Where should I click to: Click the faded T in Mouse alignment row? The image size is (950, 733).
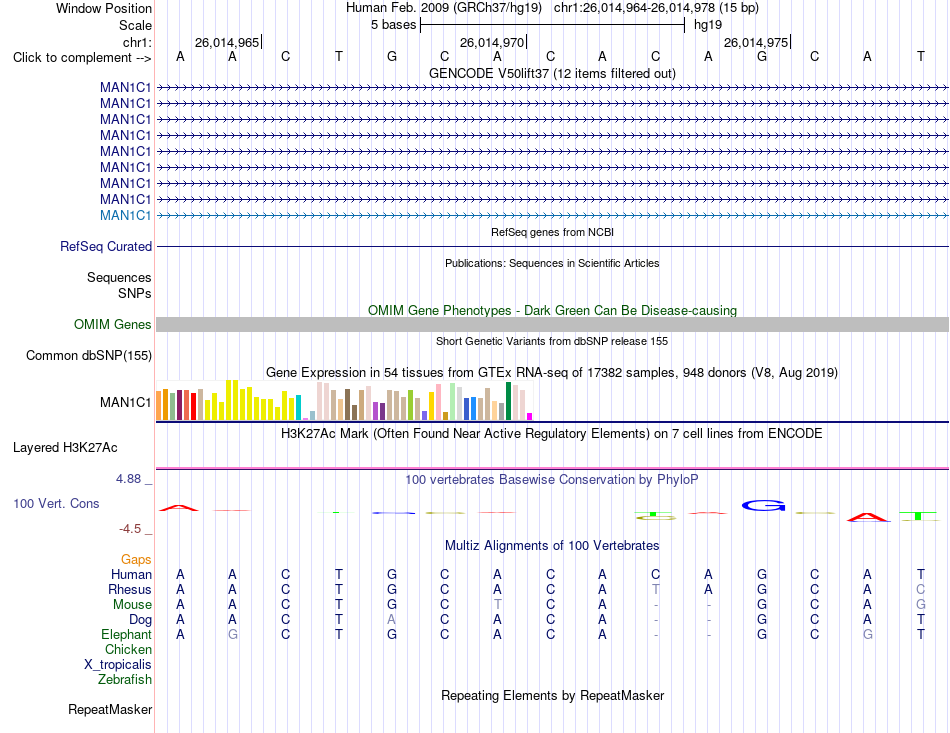[497, 605]
